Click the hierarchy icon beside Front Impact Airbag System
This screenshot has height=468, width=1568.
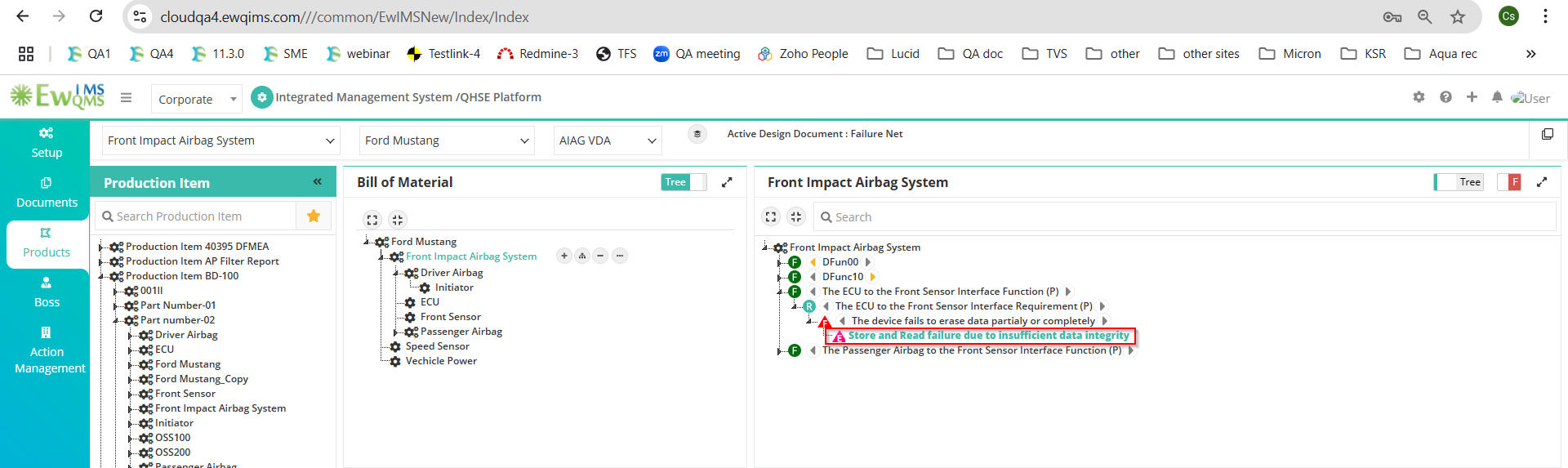click(582, 256)
